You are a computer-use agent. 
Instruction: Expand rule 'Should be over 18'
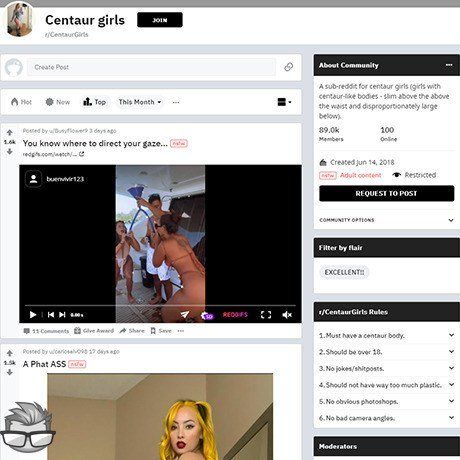point(386,352)
